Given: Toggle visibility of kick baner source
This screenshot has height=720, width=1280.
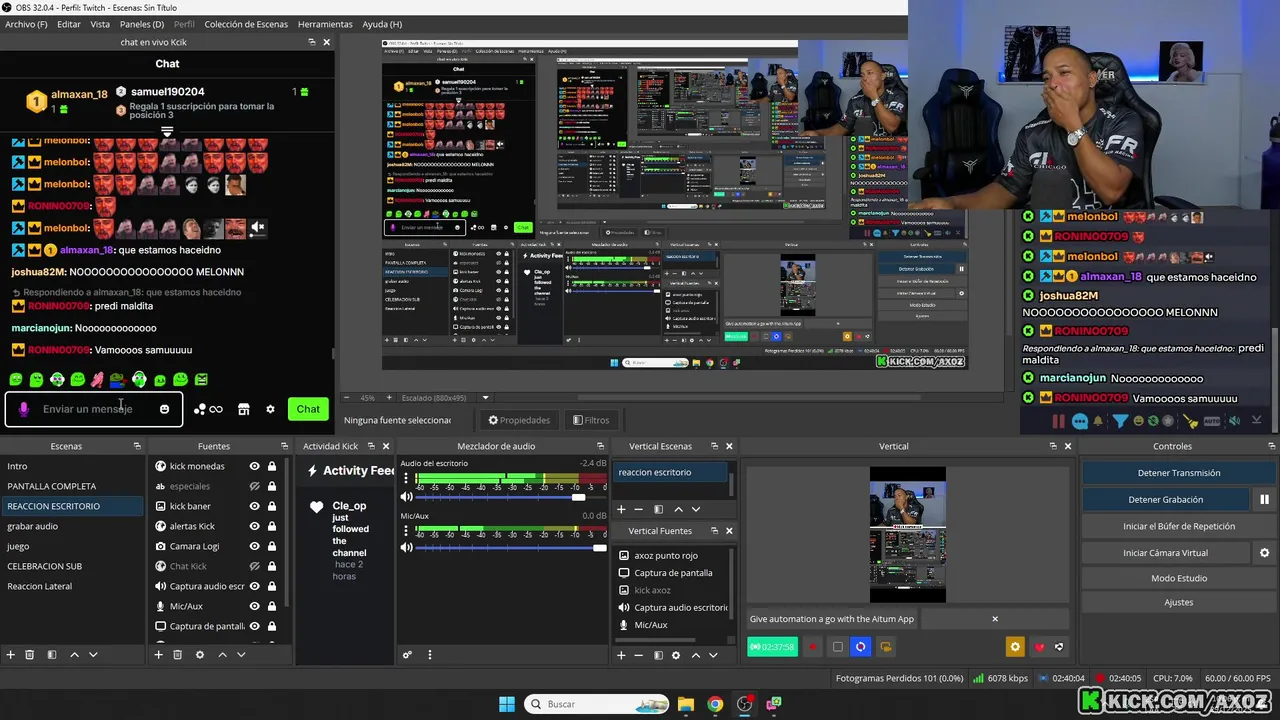Looking at the screenshot, I should (x=254, y=506).
